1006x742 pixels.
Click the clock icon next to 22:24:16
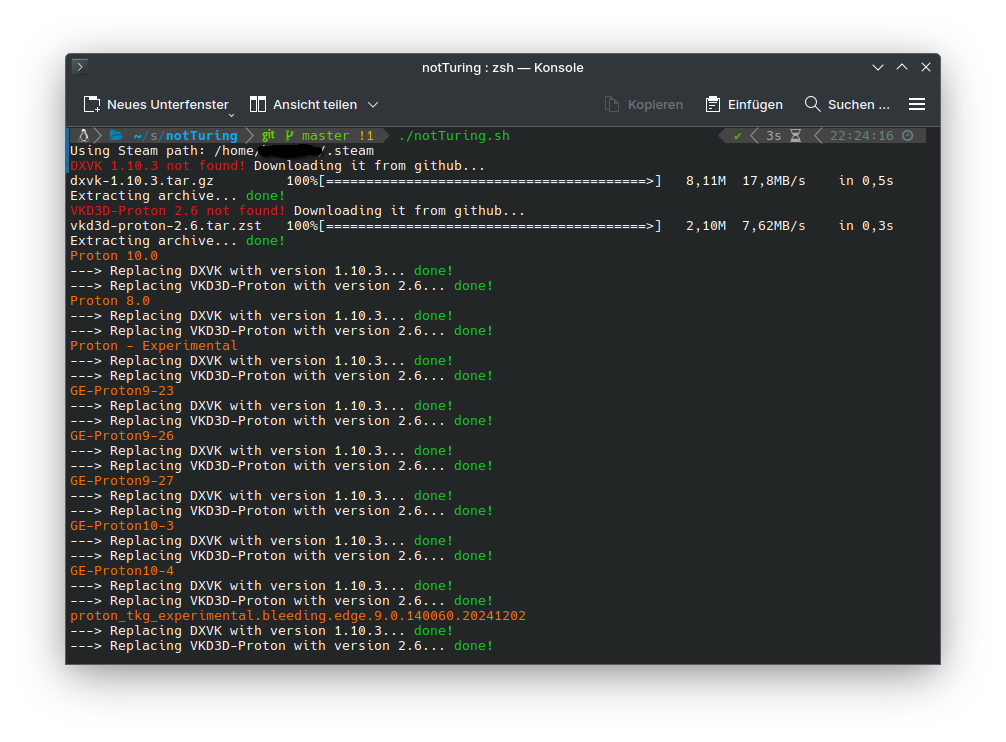908,135
